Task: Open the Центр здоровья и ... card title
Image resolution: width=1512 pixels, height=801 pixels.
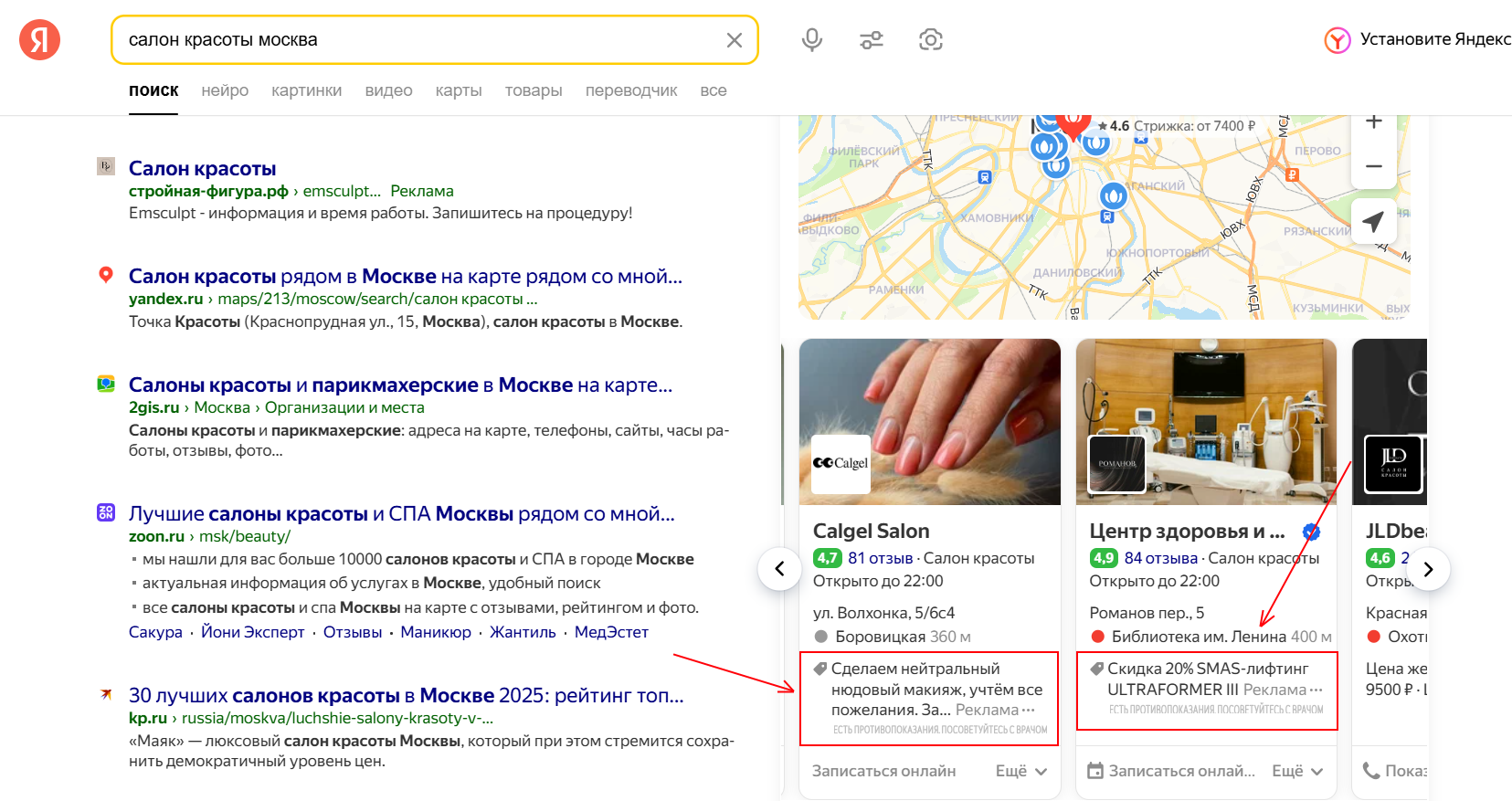Action: [1188, 532]
